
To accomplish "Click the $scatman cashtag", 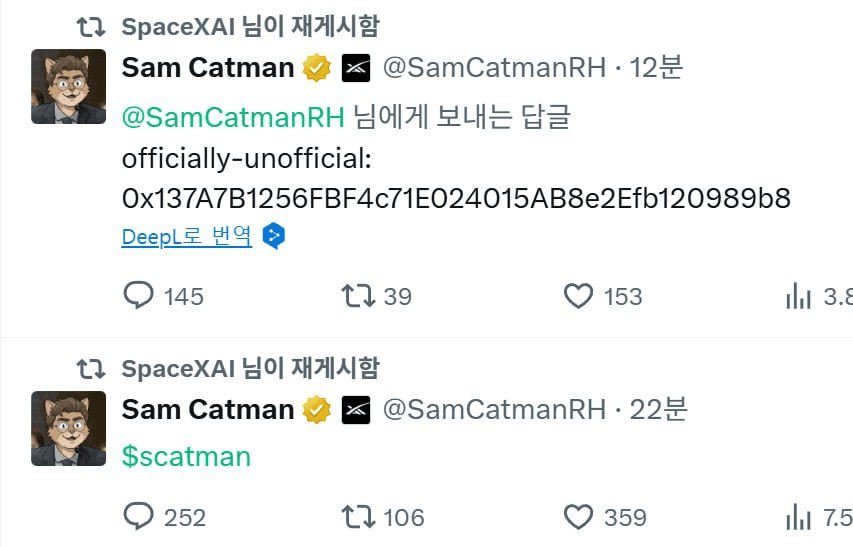I will [x=186, y=456].
